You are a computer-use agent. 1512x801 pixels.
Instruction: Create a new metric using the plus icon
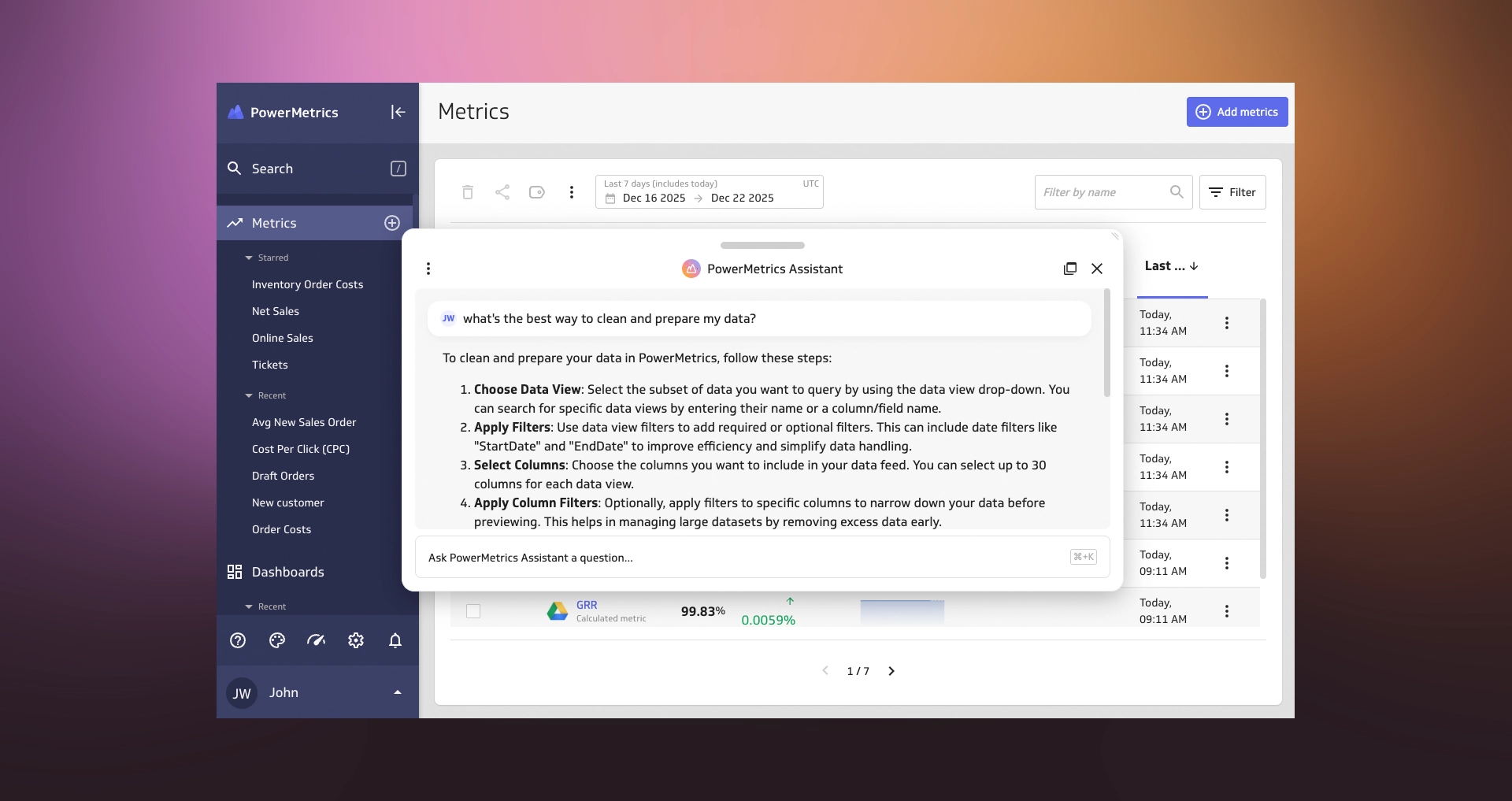pyautogui.click(x=392, y=223)
